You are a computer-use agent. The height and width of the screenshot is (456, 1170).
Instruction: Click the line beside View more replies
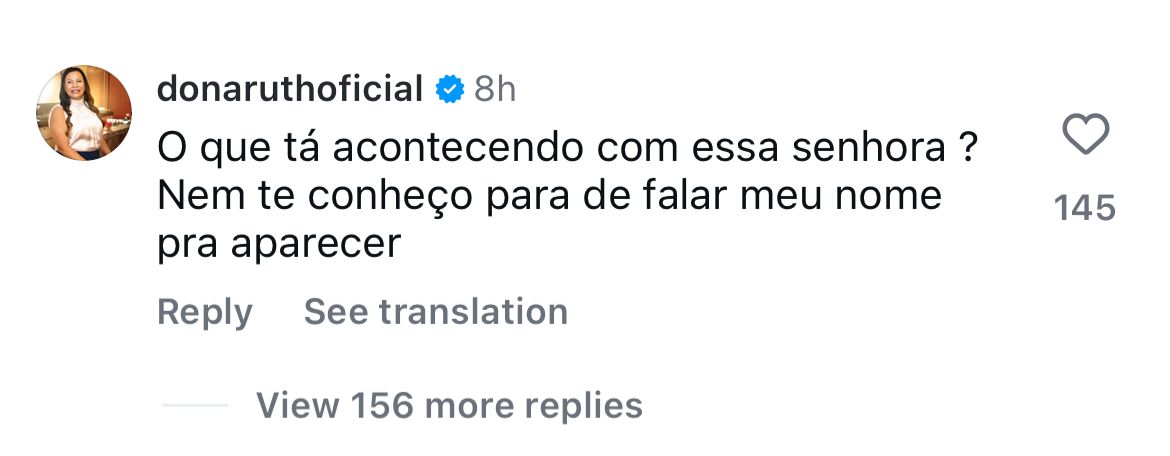point(194,405)
